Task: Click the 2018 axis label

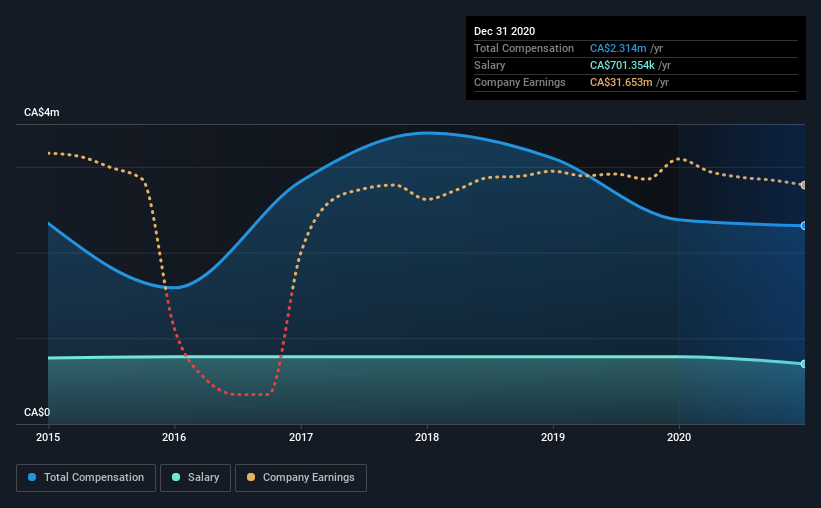Action: point(427,437)
